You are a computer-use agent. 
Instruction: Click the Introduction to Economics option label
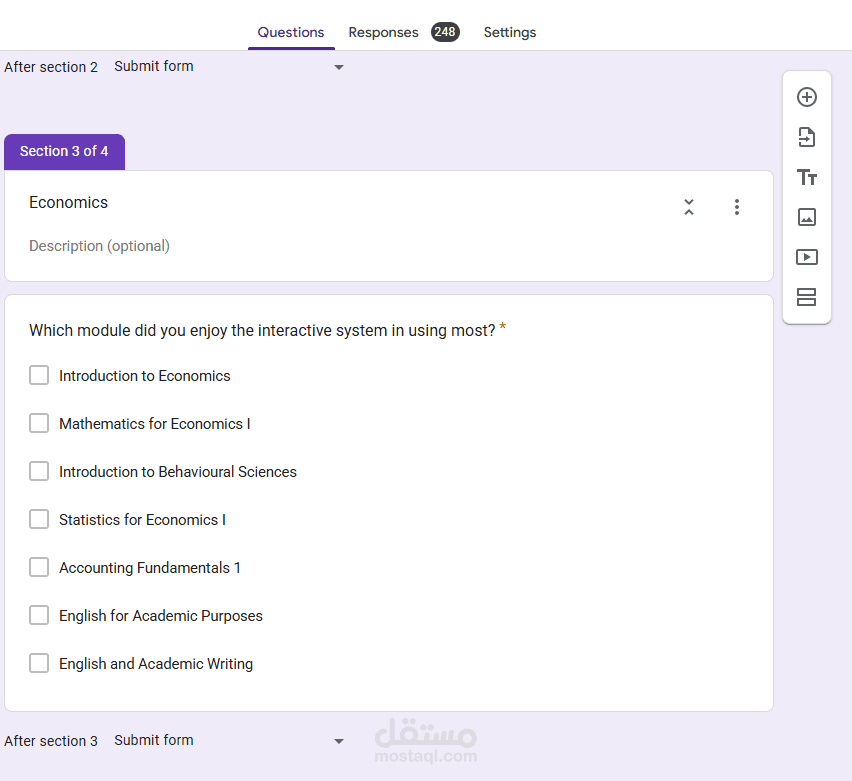coord(145,376)
